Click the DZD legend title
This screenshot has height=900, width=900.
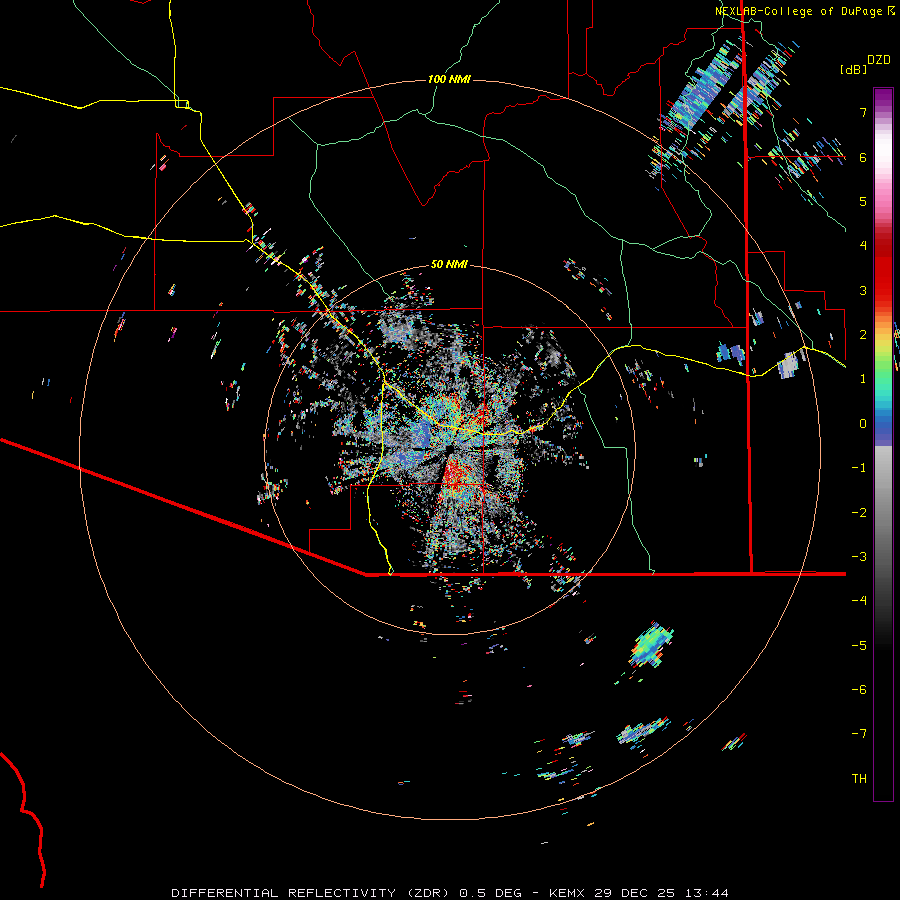point(879,60)
